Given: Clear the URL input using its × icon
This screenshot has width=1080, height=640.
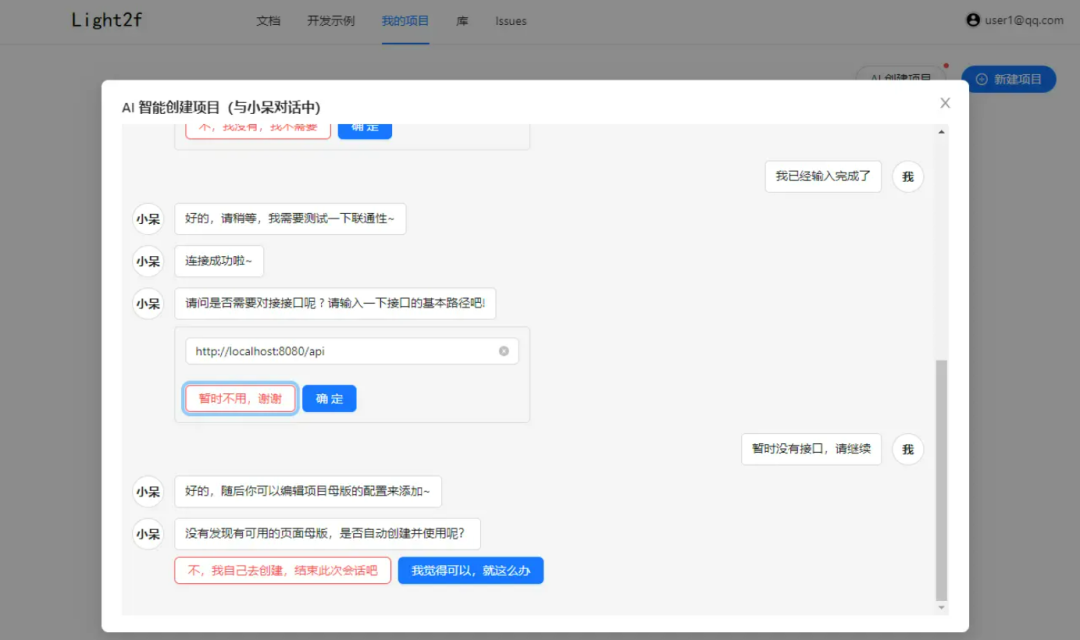Looking at the screenshot, I should [504, 350].
